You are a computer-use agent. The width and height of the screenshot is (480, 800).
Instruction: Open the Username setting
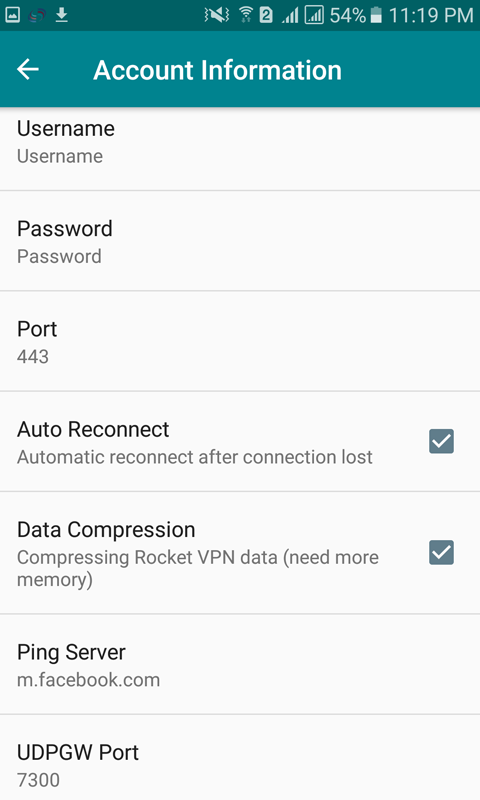coord(240,149)
